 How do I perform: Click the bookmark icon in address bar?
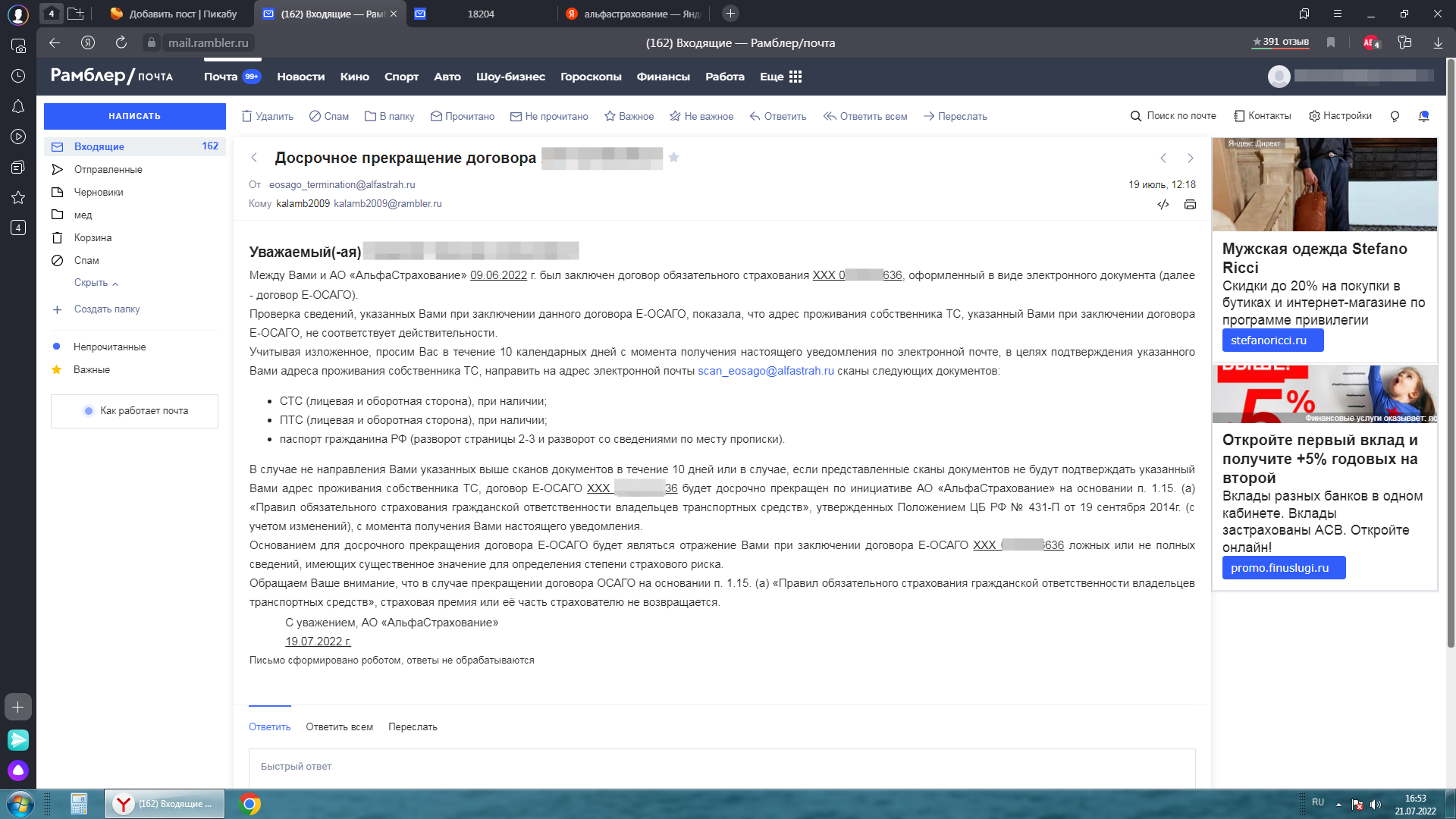pos(1331,42)
